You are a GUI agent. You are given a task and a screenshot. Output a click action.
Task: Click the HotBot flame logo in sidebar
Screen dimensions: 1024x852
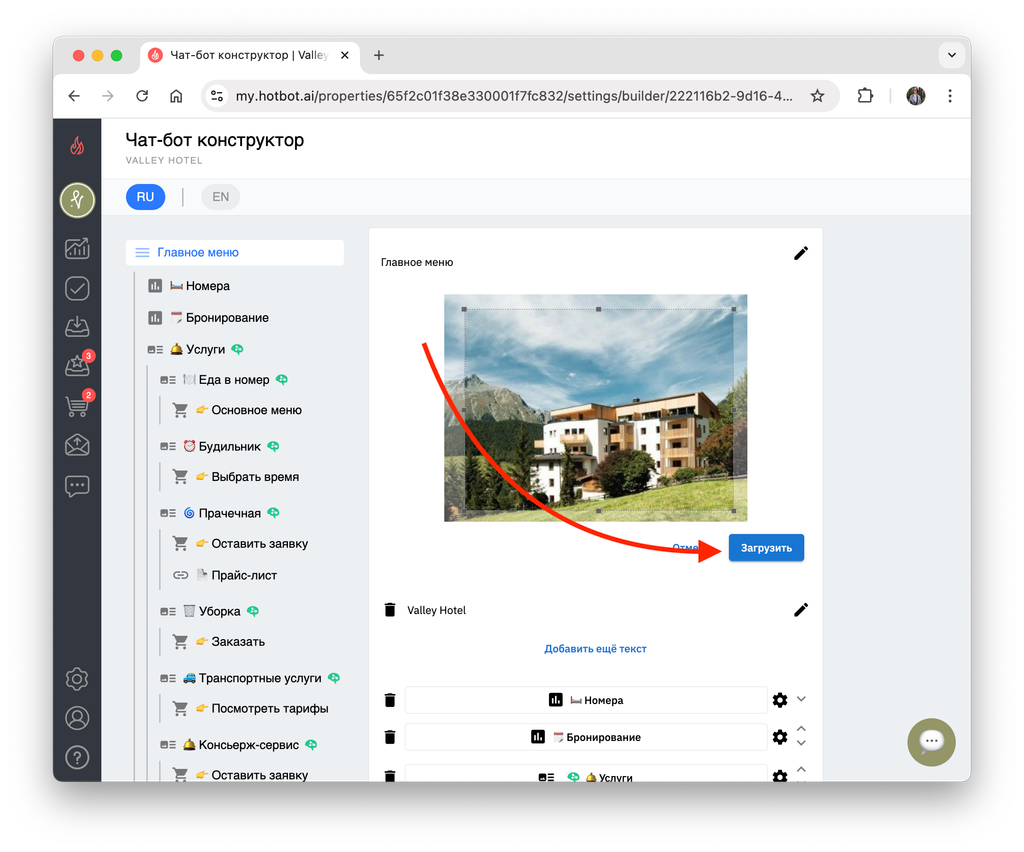(77, 145)
